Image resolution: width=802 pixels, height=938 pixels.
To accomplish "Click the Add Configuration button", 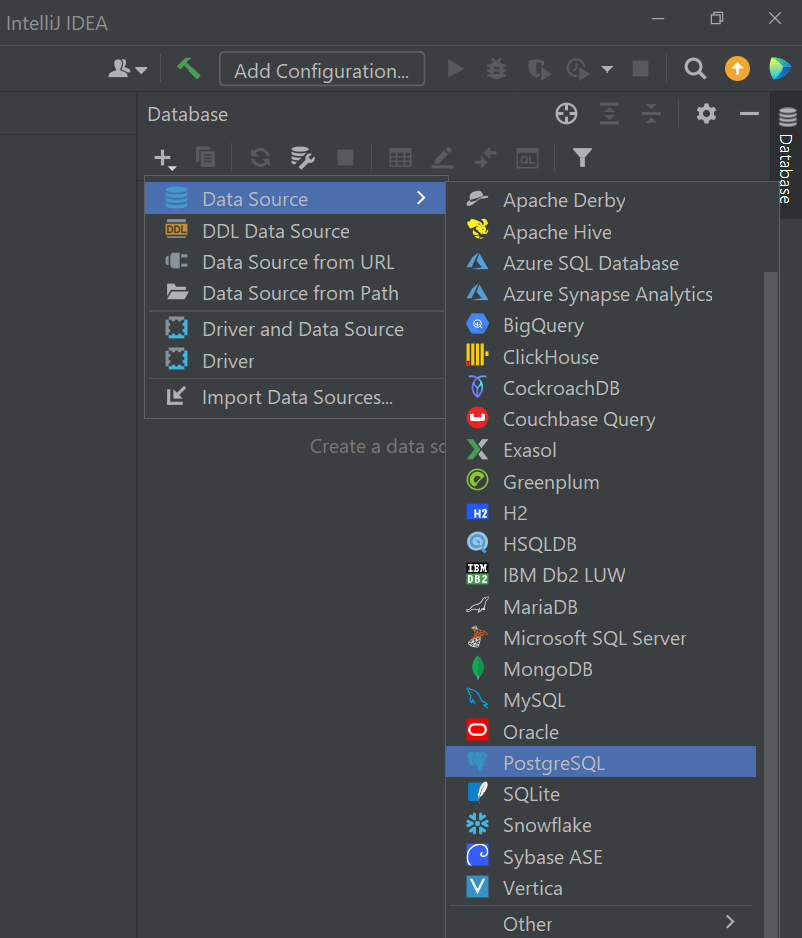I will pyautogui.click(x=322, y=69).
